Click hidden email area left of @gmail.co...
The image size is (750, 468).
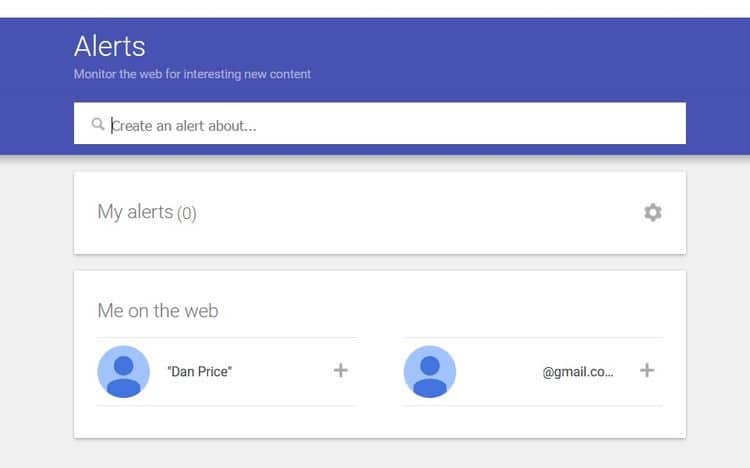[499, 372]
